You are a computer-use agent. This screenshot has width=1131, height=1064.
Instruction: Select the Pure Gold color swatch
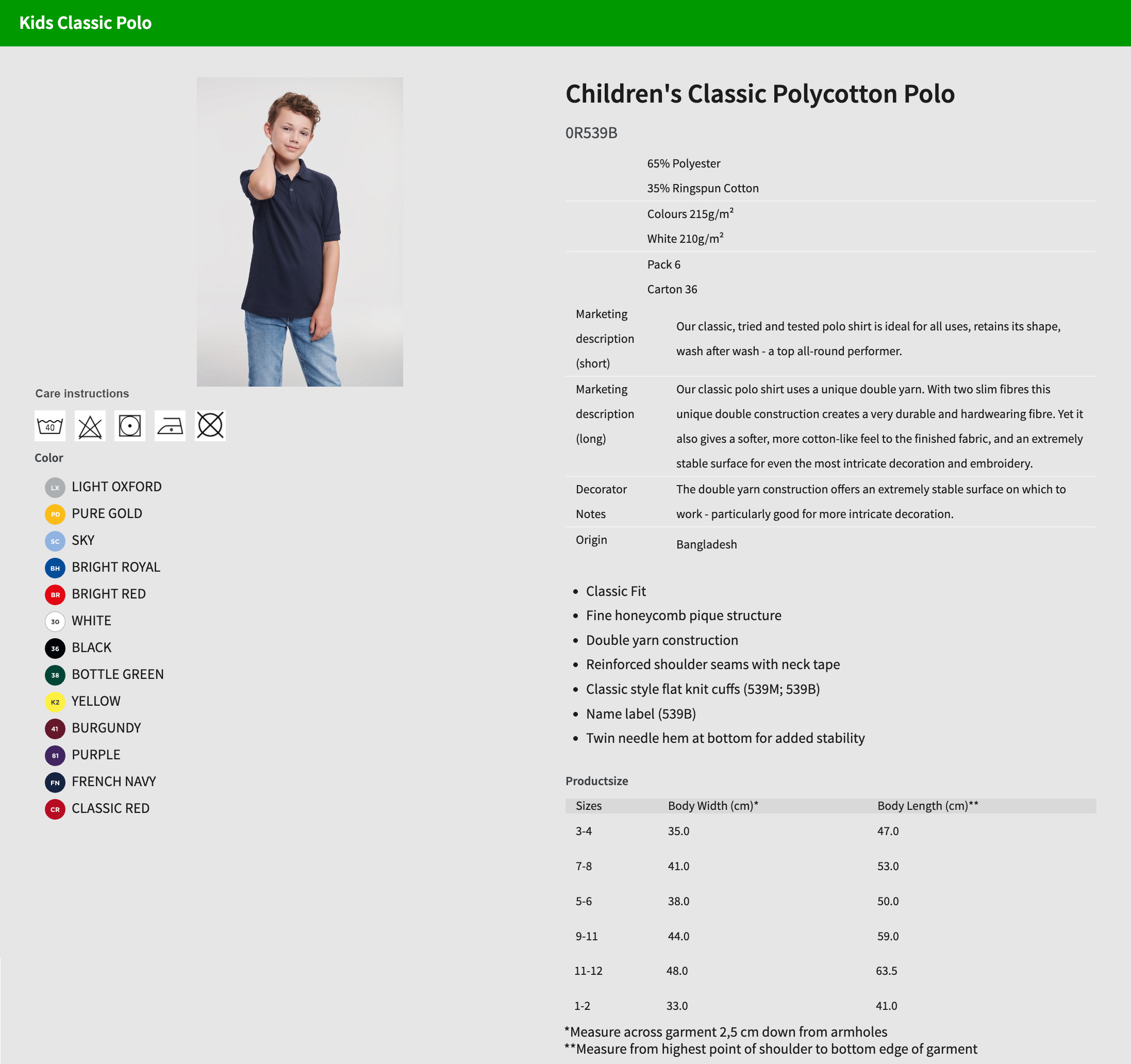55,514
